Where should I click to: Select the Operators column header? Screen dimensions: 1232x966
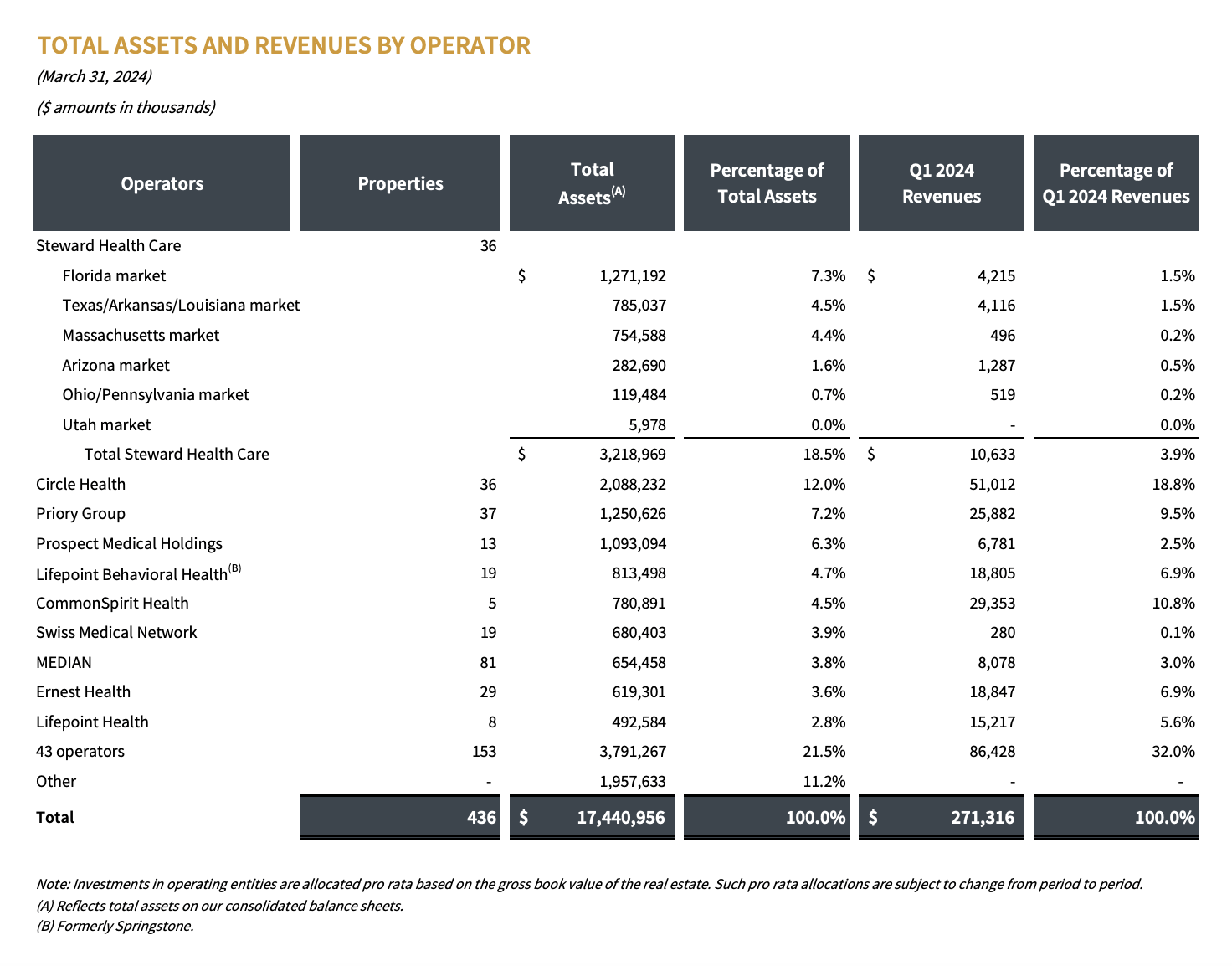pyautogui.click(x=162, y=183)
